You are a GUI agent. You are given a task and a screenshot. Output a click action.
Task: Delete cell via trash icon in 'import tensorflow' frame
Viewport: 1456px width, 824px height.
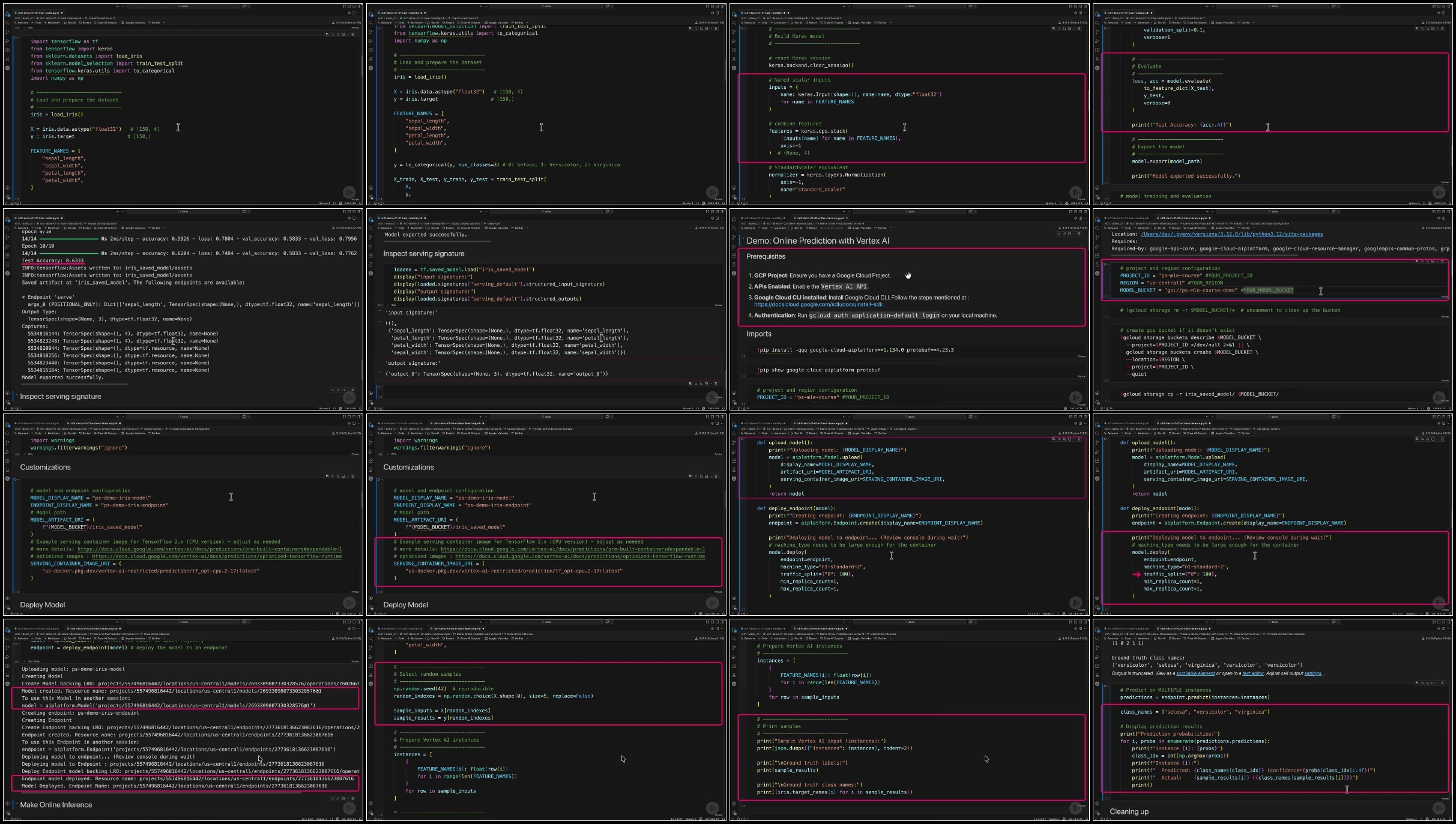(x=352, y=34)
